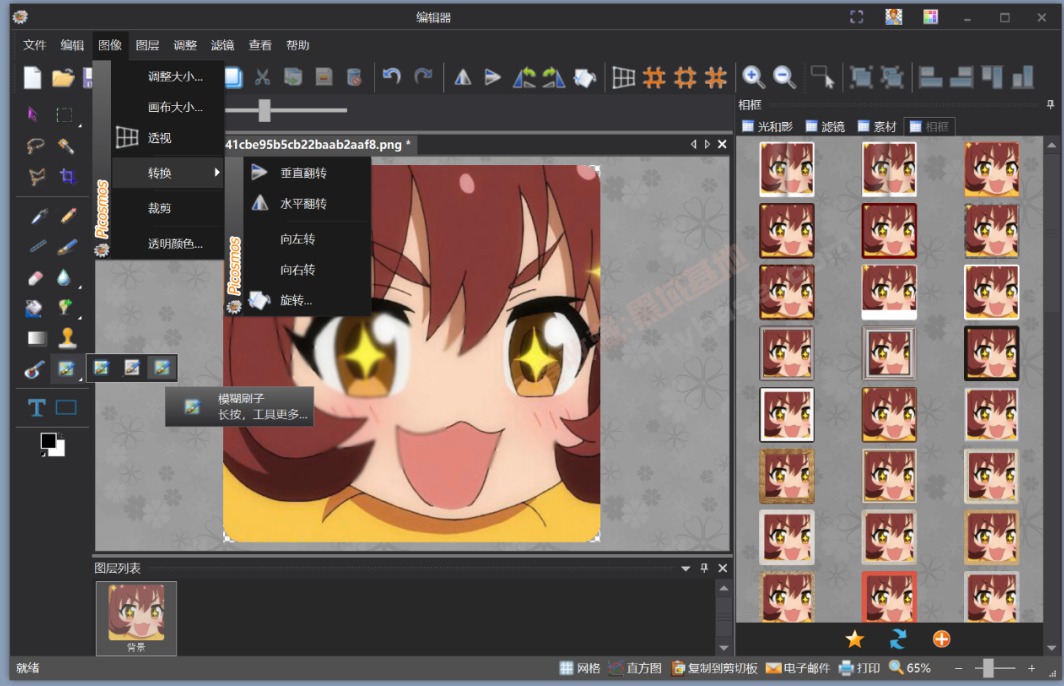Select 向右转 in submenu

(307, 269)
